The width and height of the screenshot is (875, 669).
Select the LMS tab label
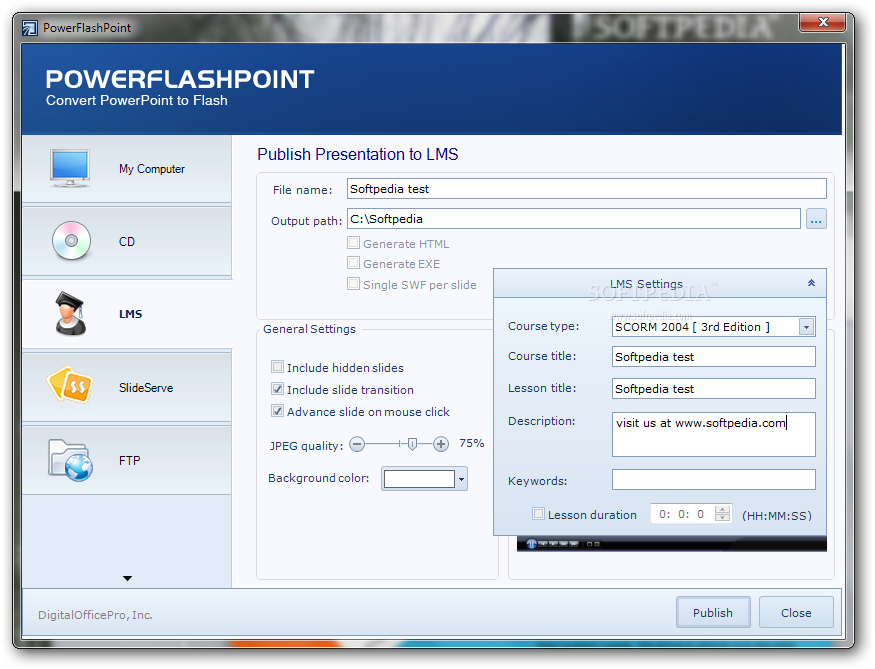click(131, 314)
